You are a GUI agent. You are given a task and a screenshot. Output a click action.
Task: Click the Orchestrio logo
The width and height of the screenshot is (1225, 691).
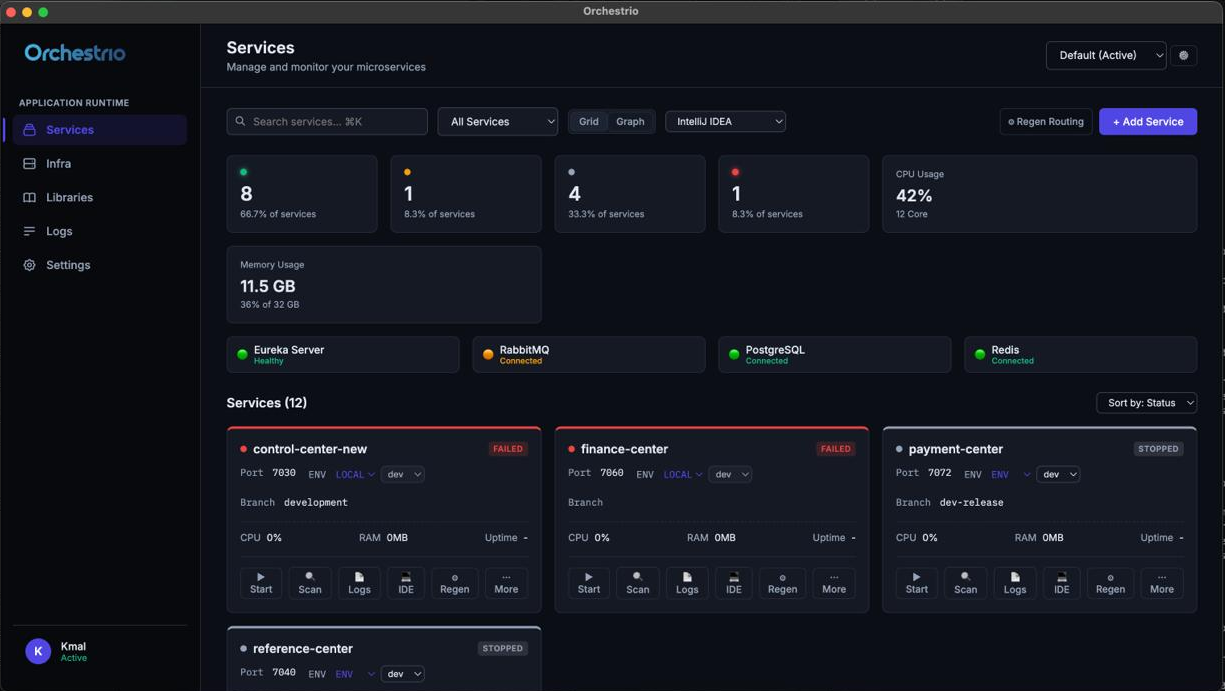[75, 53]
